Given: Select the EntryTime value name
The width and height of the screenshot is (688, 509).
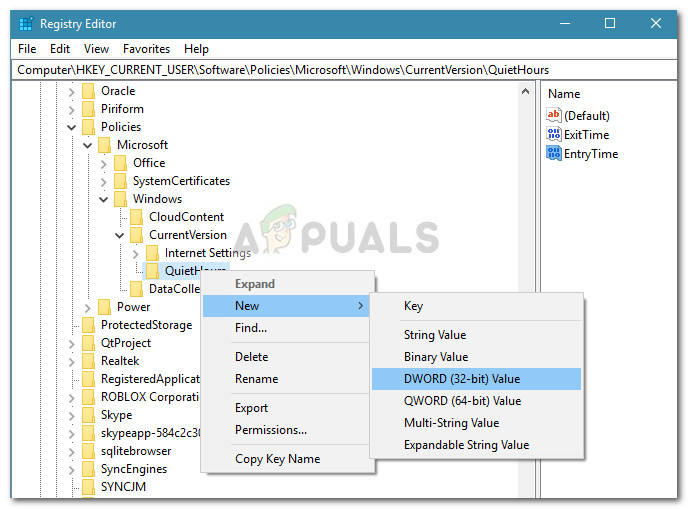Looking at the screenshot, I should click(x=591, y=154).
